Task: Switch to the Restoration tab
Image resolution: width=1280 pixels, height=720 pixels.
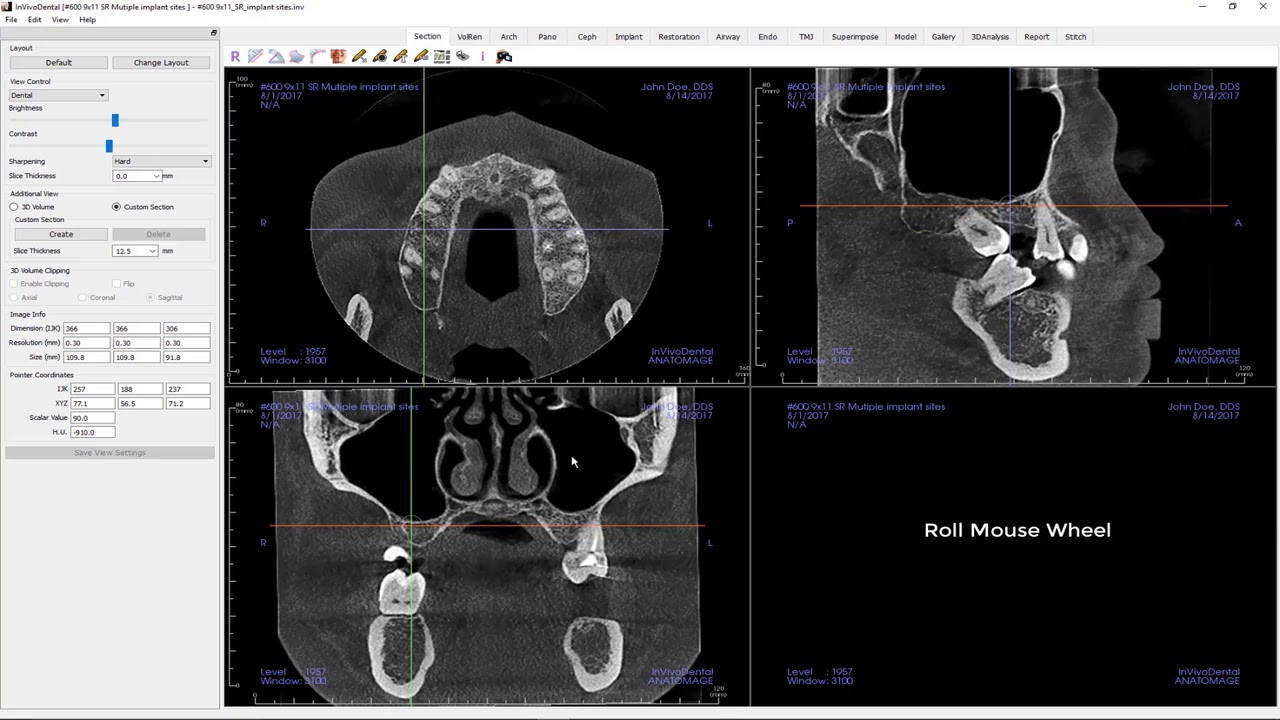Action: click(x=679, y=37)
